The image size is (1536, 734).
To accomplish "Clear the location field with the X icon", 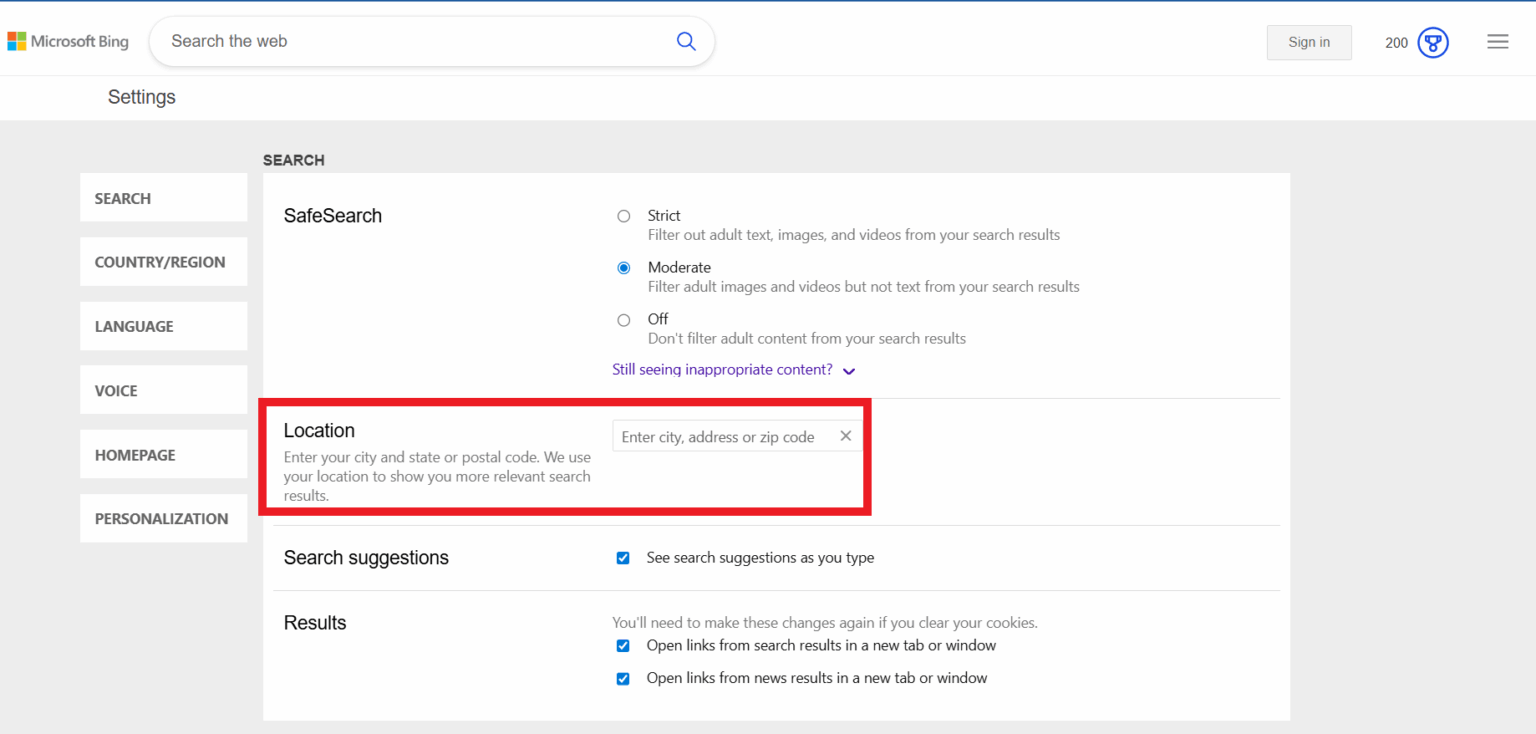I will 845,435.
